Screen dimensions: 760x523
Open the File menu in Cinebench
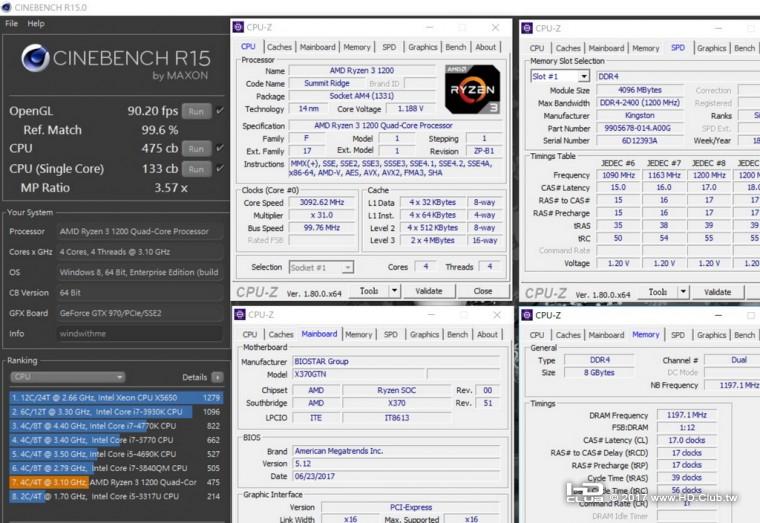[11, 23]
